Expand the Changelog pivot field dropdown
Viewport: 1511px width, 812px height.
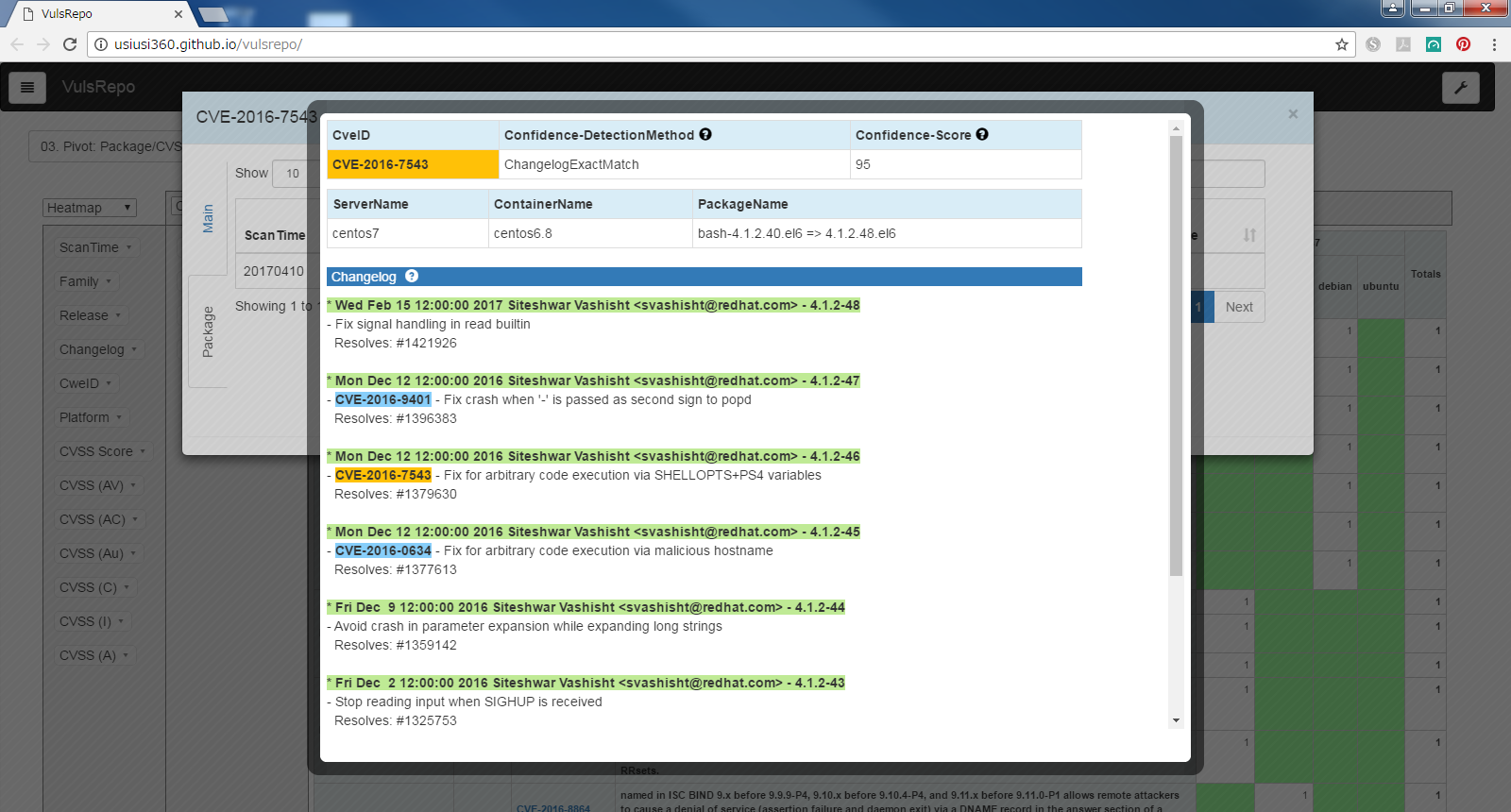tap(134, 349)
